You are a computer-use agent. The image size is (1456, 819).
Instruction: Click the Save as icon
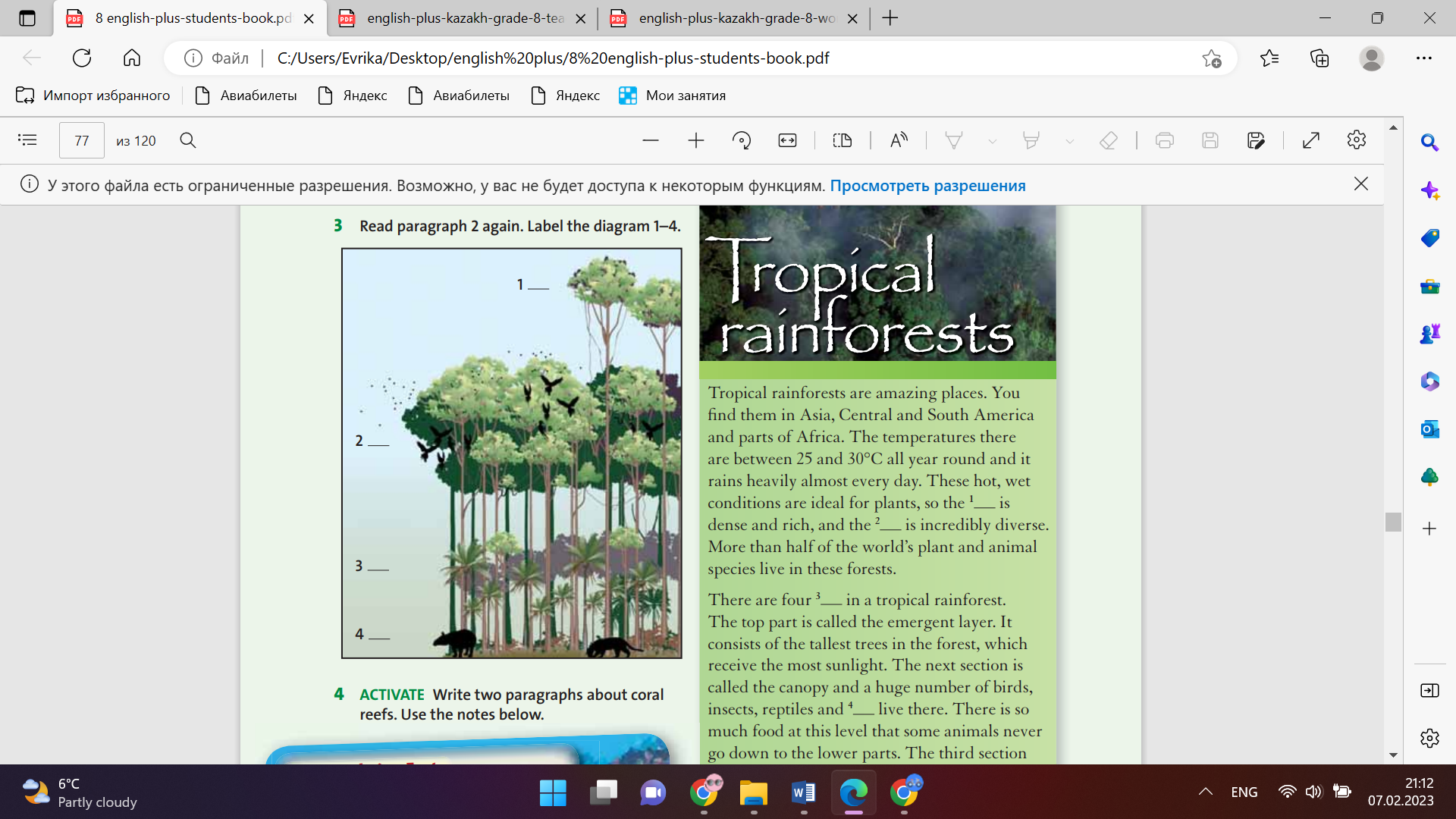tap(1256, 140)
